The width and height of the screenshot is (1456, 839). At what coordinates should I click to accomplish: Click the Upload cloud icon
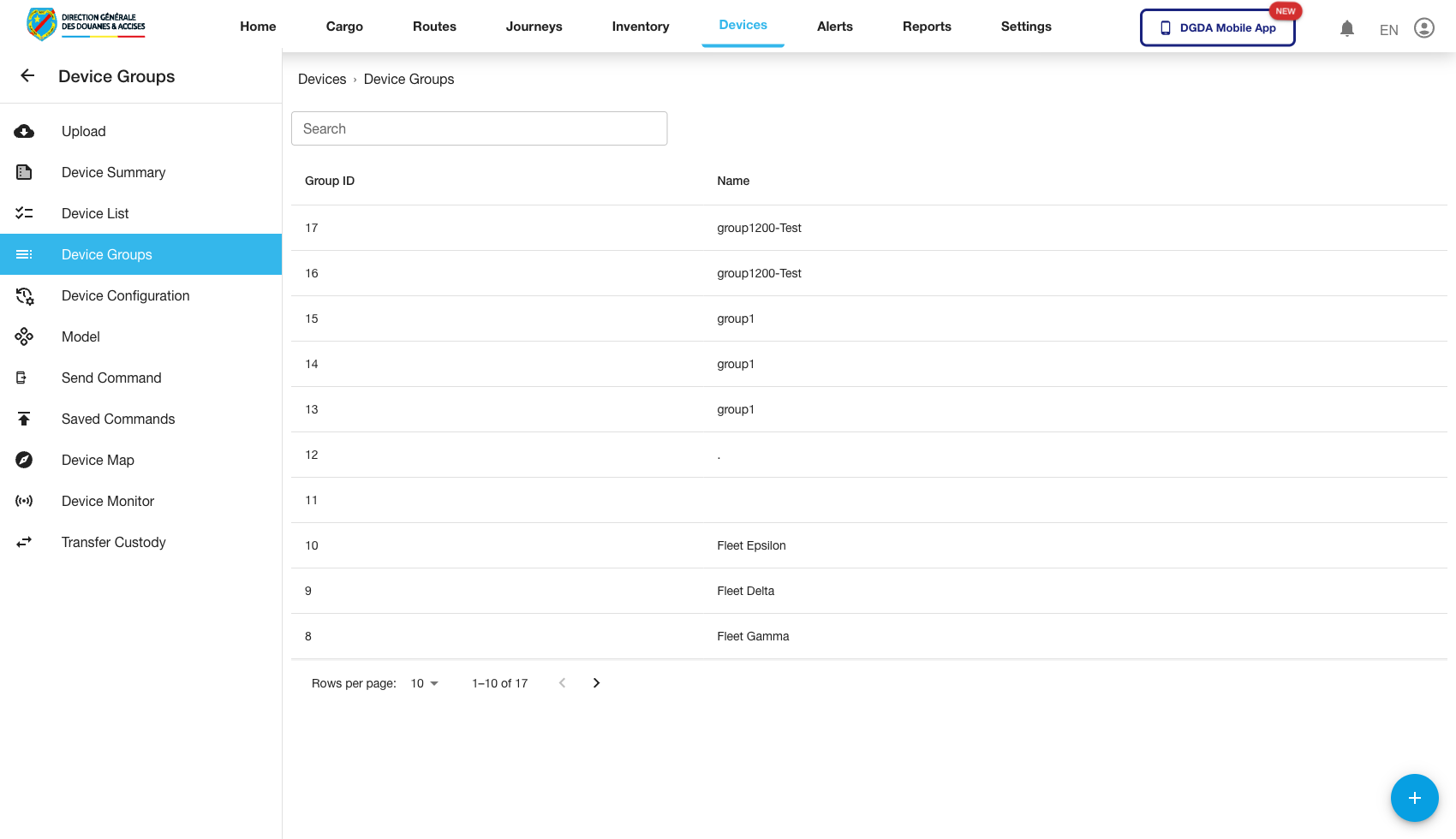[24, 131]
